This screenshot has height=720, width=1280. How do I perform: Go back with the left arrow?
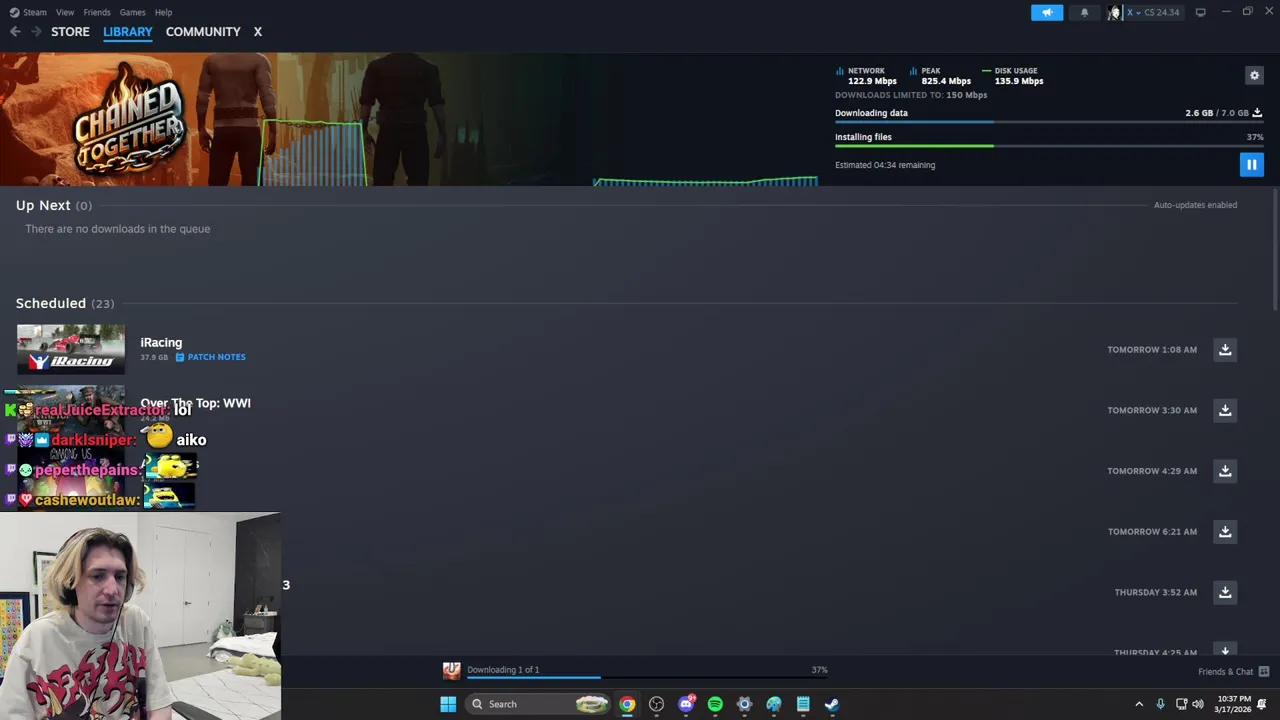(x=15, y=32)
